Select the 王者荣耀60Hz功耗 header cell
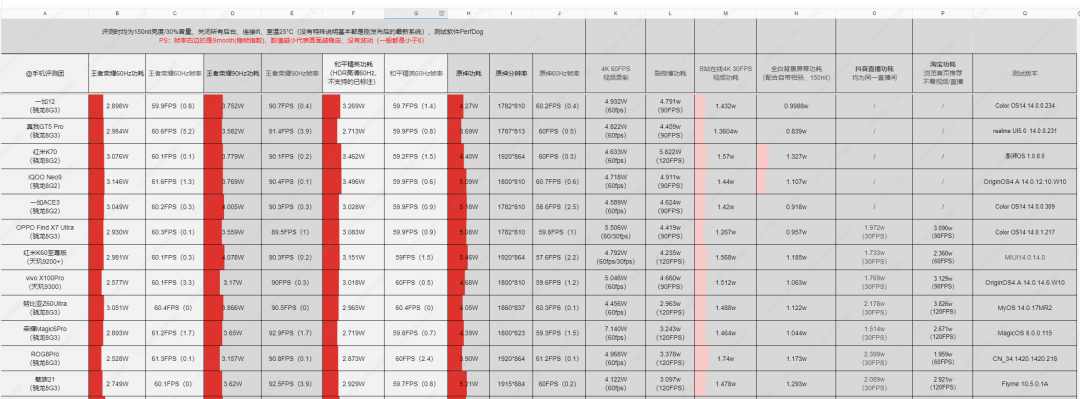This screenshot has width=1080, height=399. (x=117, y=72)
